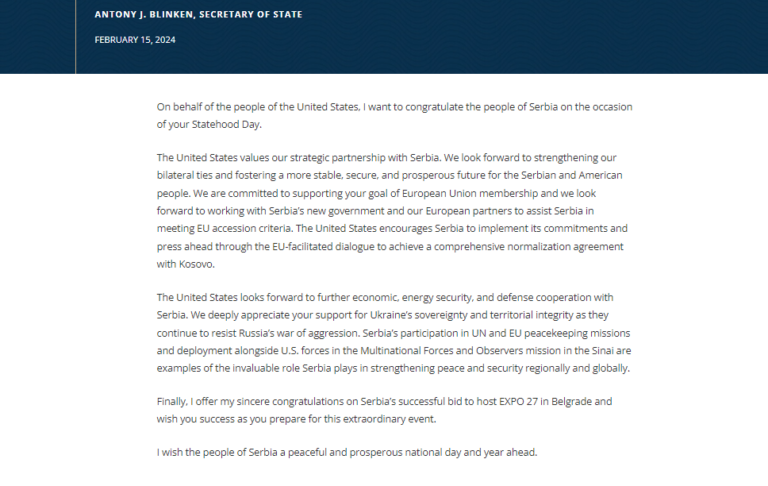
Task: Click the sentence 'The United States values our strategic partnership'
Action: 299,158
